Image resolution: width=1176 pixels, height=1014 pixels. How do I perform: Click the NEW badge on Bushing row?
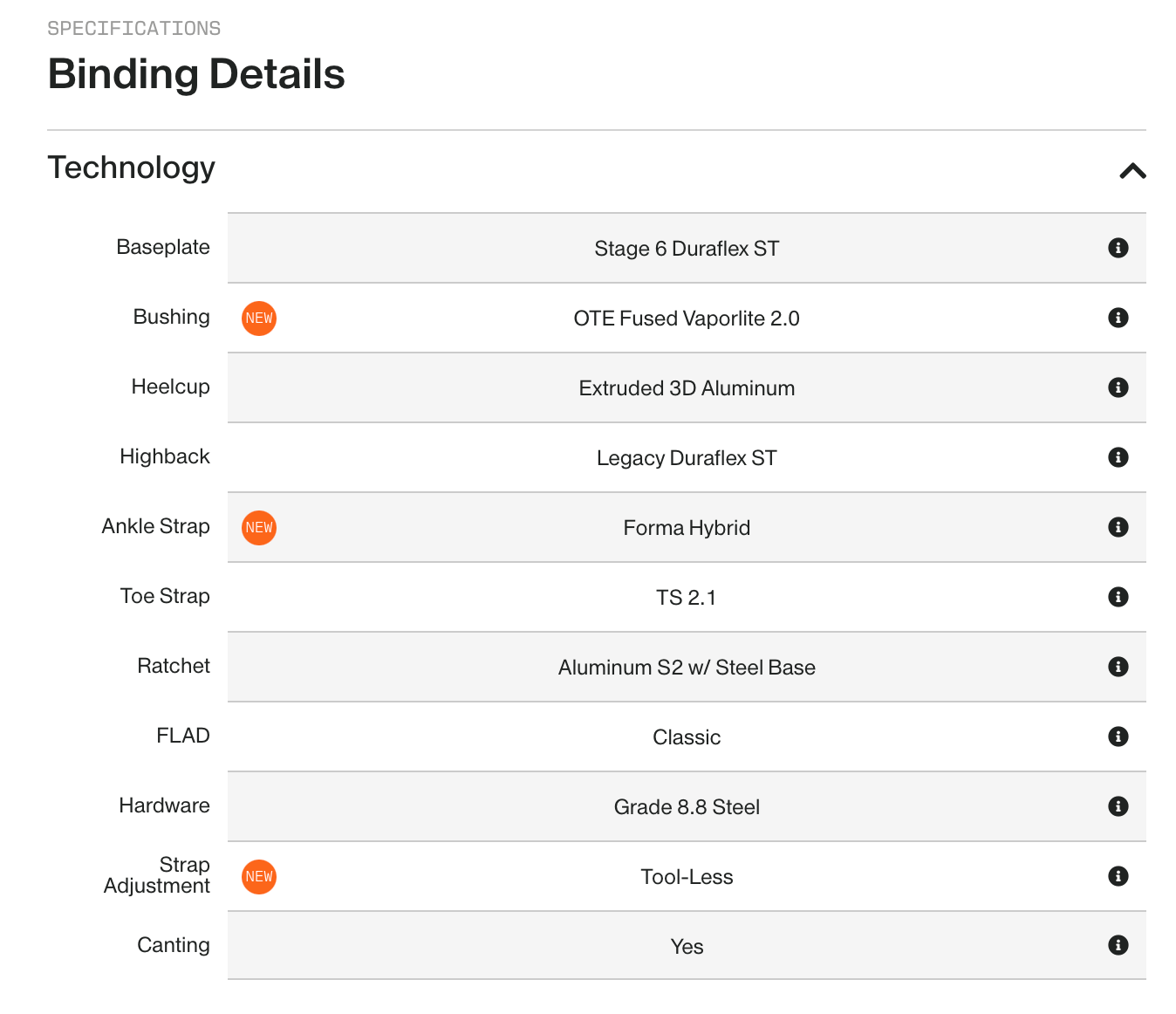259,319
